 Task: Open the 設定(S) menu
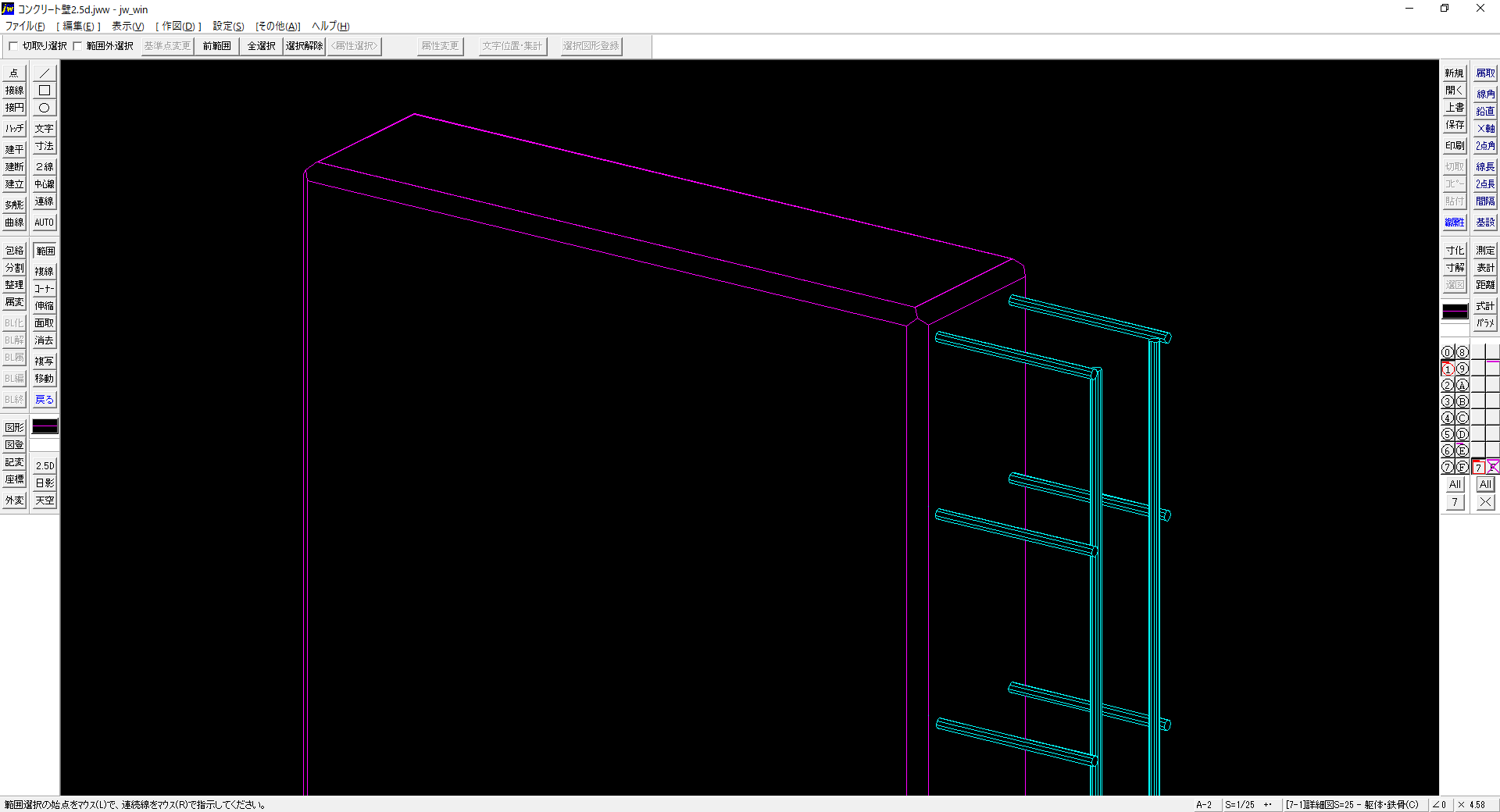point(228,26)
